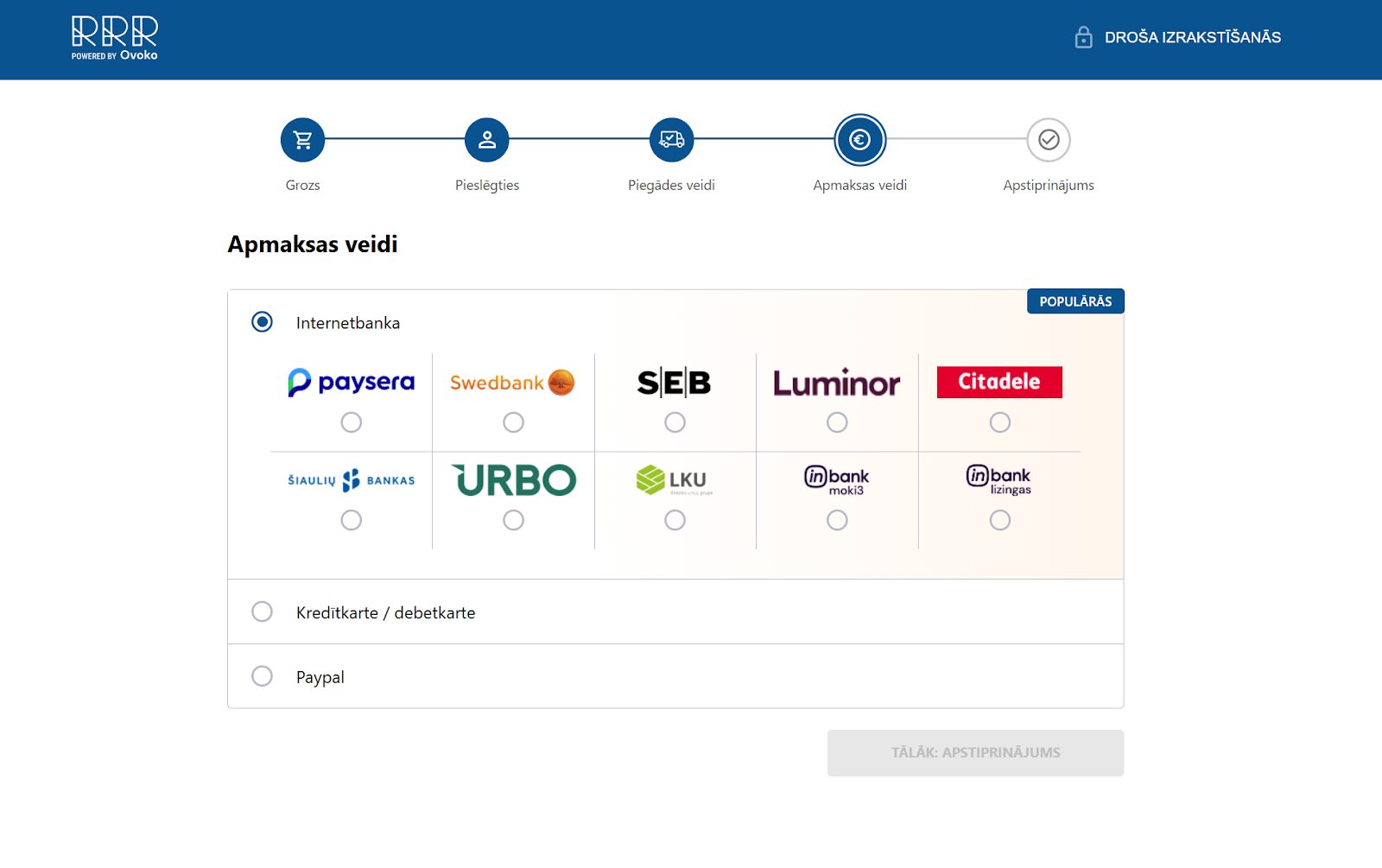Click the Paypal label text
The height and width of the screenshot is (868, 1382).
320,678
